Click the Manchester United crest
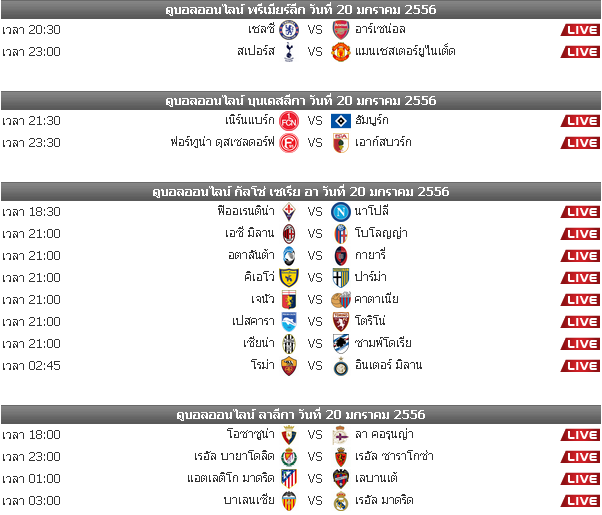The image size is (602, 515). (x=341, y=52)
